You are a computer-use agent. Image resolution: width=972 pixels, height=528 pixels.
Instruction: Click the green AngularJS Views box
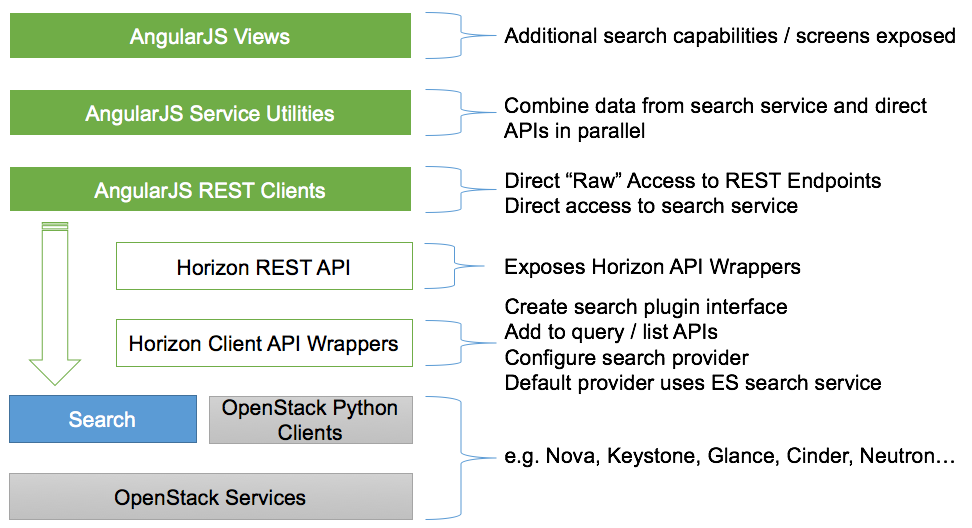point(210,36)
